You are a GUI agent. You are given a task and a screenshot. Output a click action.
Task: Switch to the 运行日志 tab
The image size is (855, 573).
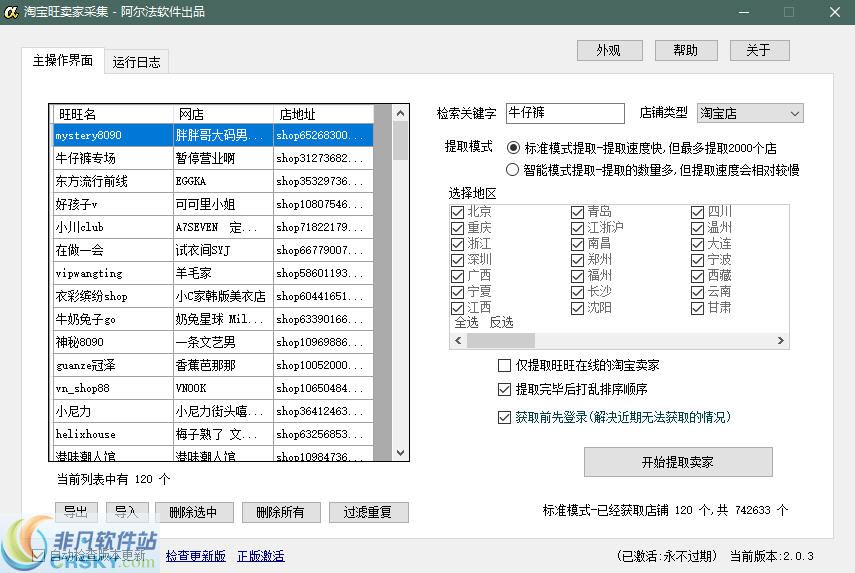(x=136, y=62)
